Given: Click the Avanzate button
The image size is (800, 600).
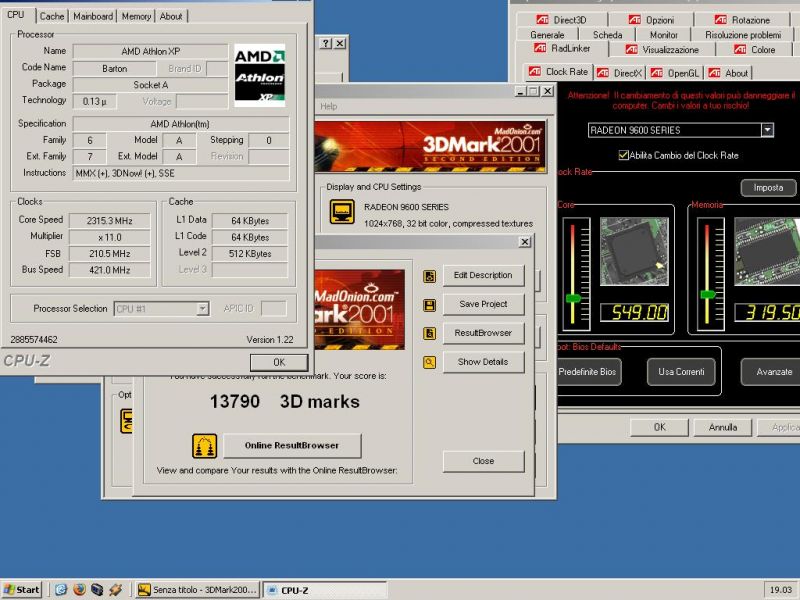Looking at the screenshot, I should coord(770,372).
